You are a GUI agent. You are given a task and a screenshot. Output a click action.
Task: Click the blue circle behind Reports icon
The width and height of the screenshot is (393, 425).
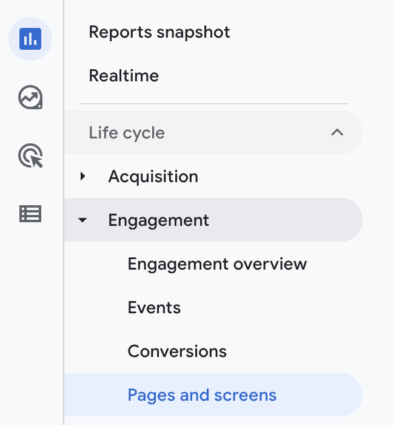click(30, 39)
